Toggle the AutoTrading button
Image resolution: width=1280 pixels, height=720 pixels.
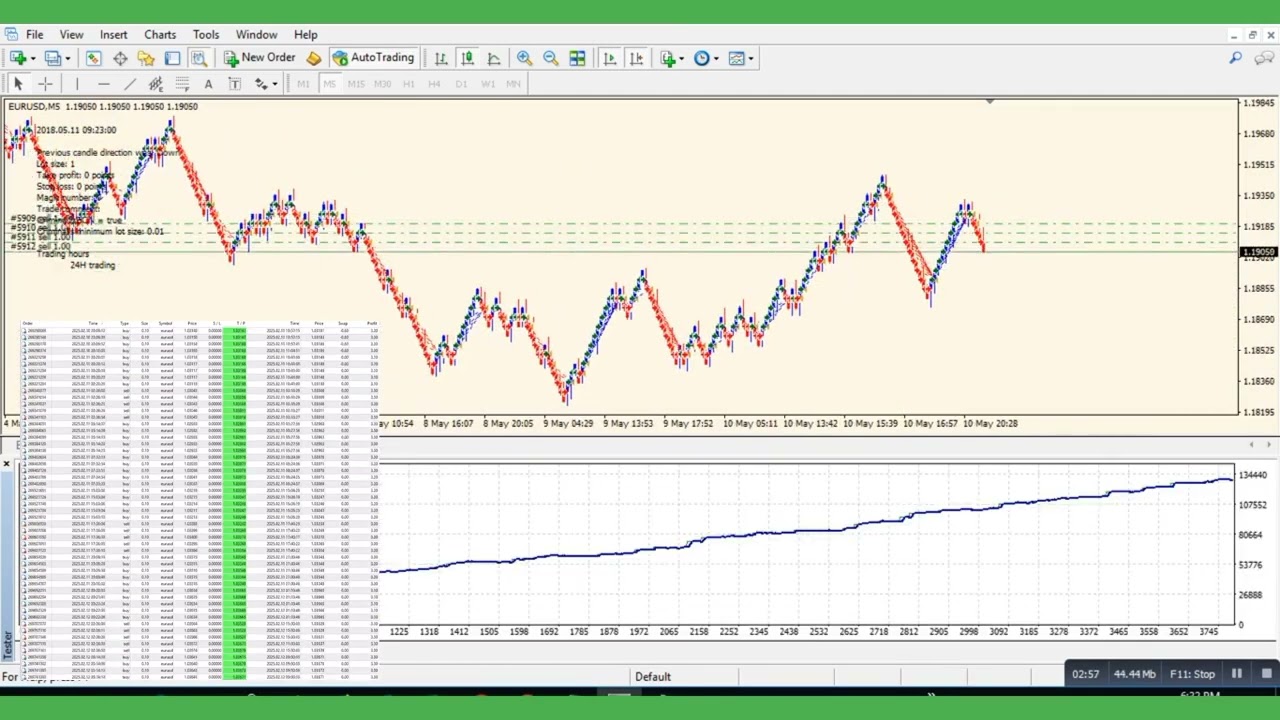[x=373, y=58]
